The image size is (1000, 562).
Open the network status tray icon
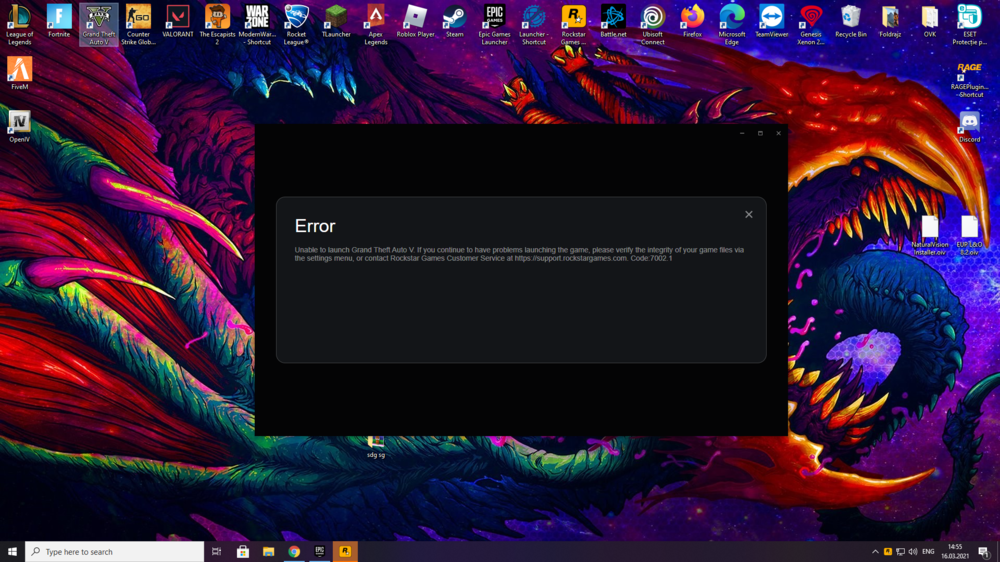(900, 552)
